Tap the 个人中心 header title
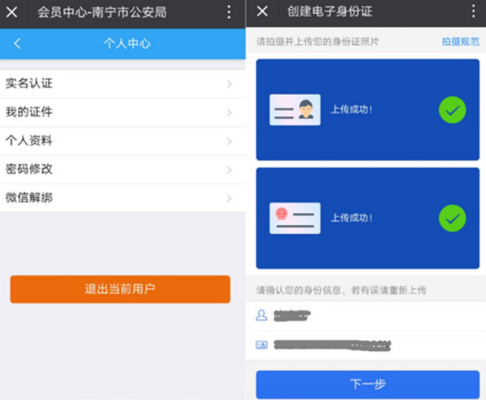The image size is (486, 400). tap(127, 43)
